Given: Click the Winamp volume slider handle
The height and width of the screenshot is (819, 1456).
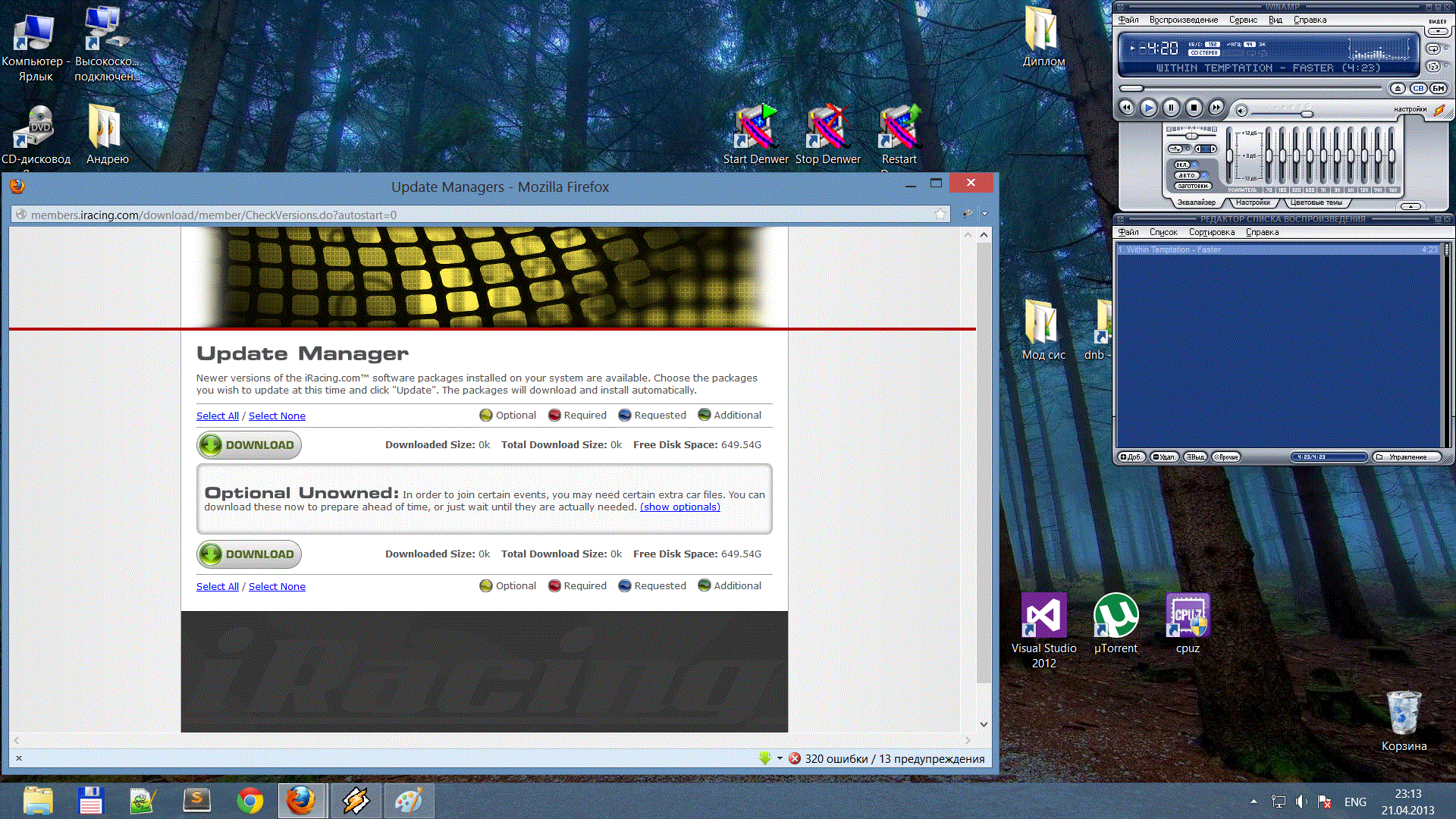Looking at the screenshot, I should (x=1307, y=114).
